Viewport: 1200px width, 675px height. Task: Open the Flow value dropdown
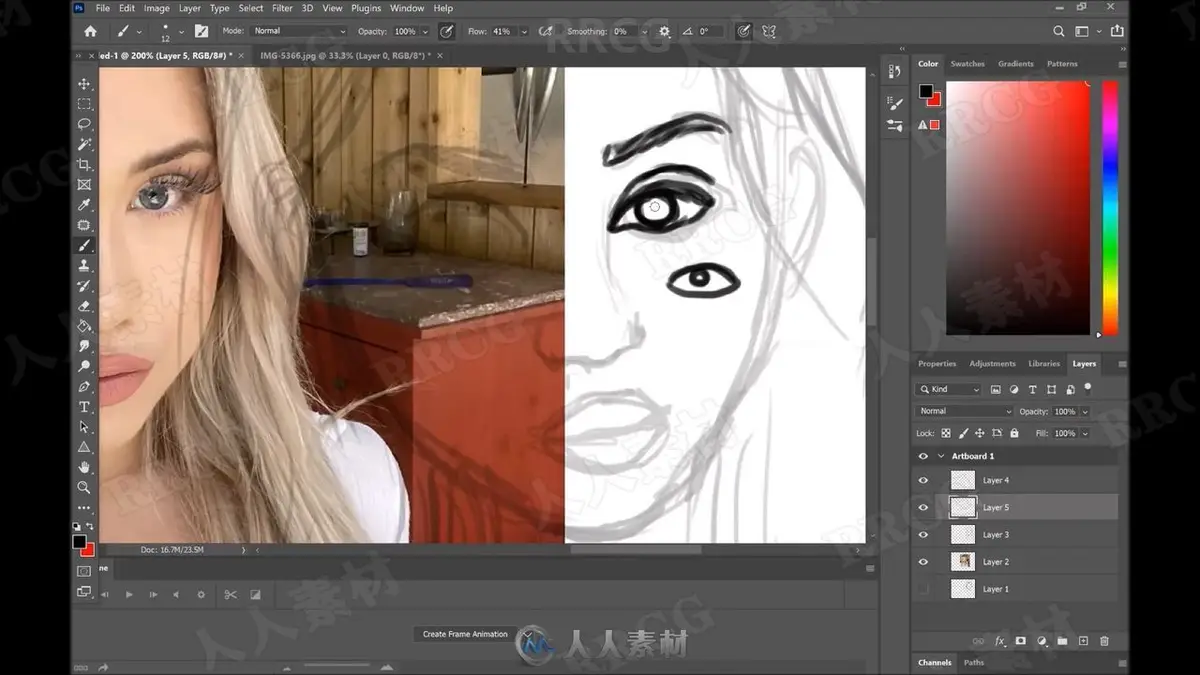522,31
